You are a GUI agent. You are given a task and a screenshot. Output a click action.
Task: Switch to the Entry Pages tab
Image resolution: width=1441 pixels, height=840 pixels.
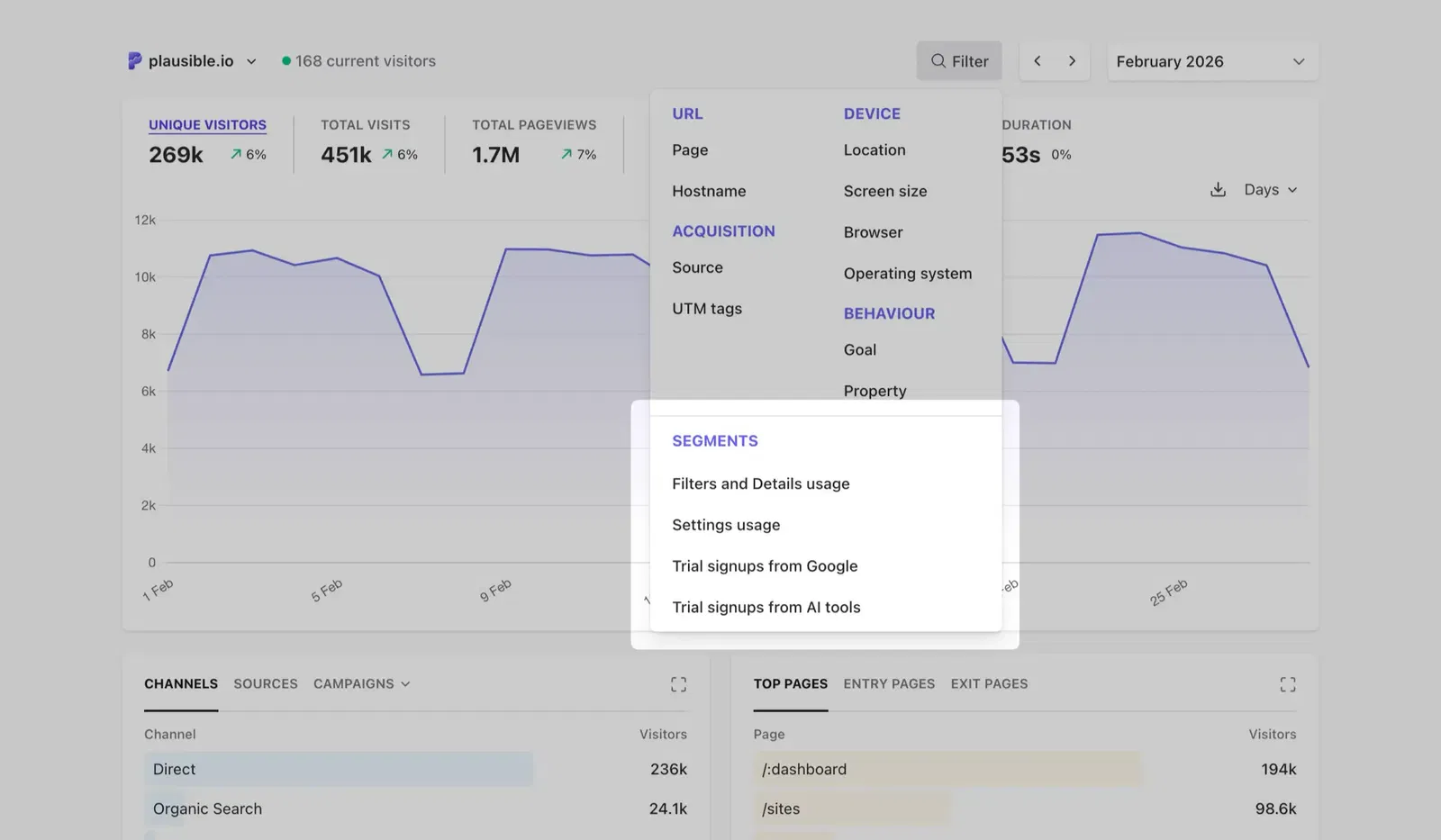pyautogui.click(x=888, y=684)
